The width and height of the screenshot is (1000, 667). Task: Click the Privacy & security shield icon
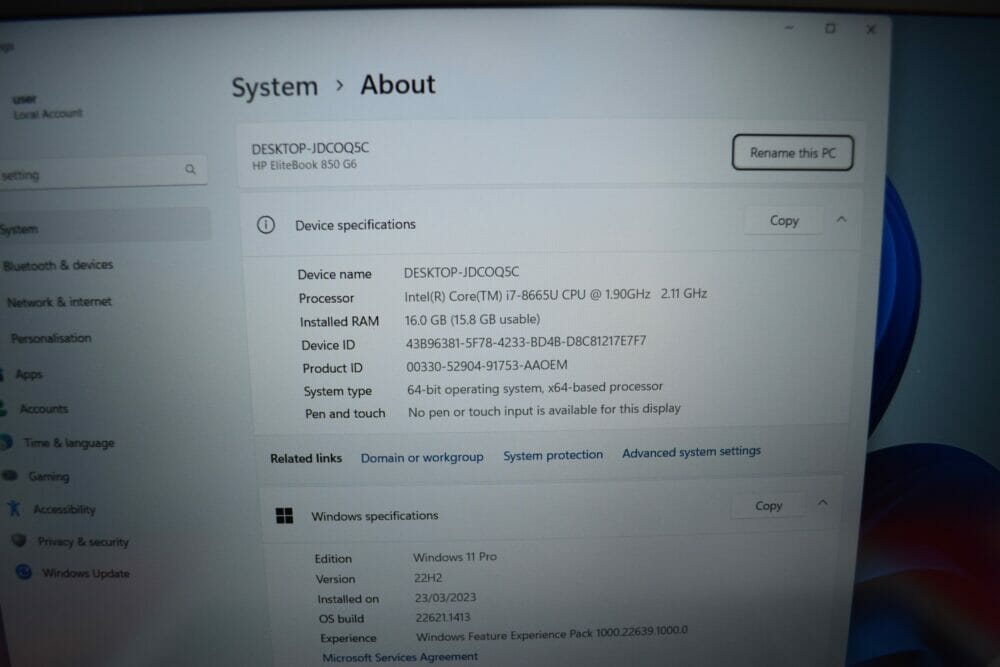(x=19, y=541)
